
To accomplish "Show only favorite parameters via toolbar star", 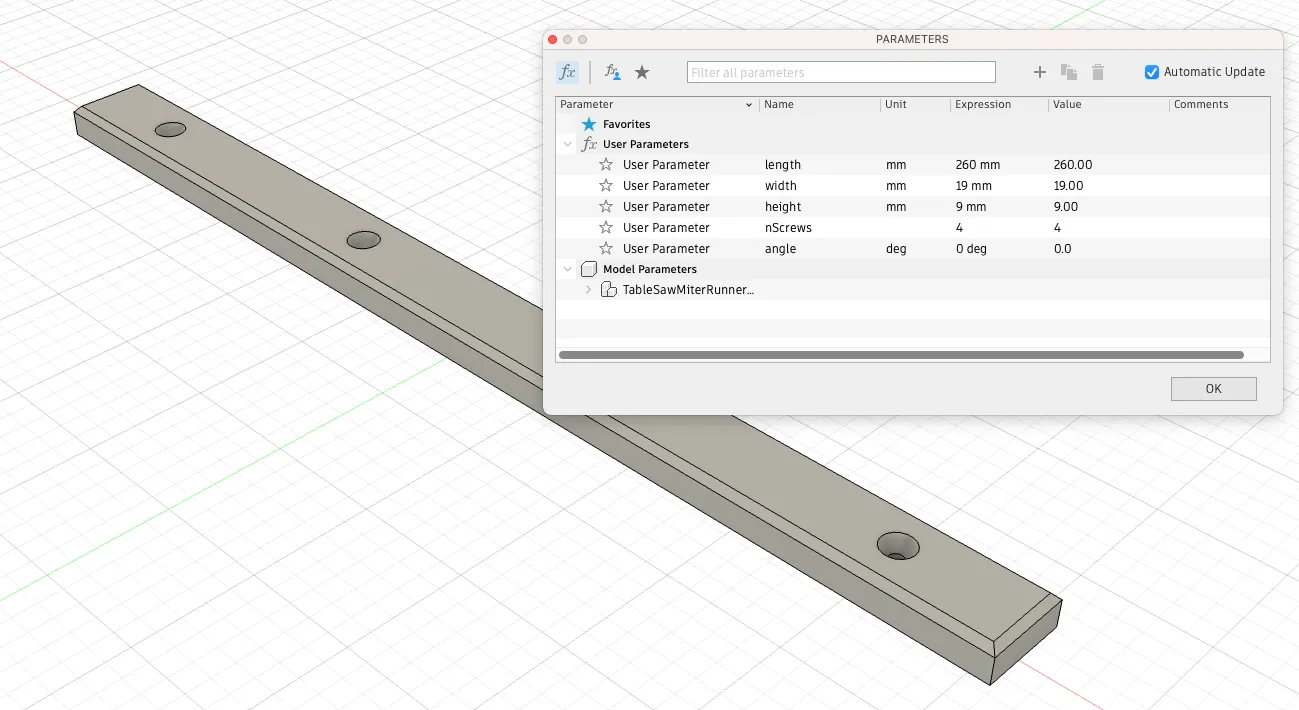I will tap(642, 72).
